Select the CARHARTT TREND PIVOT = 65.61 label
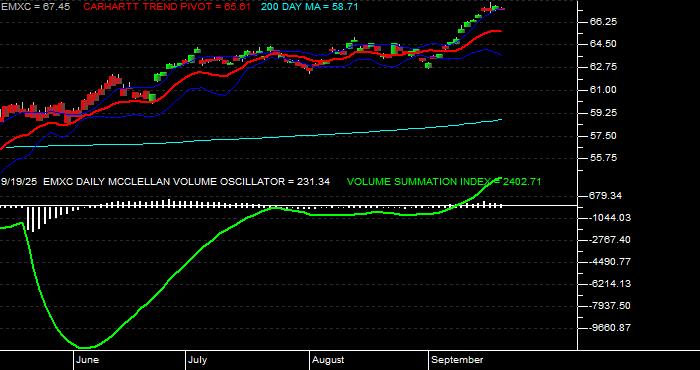 [167, 7]
